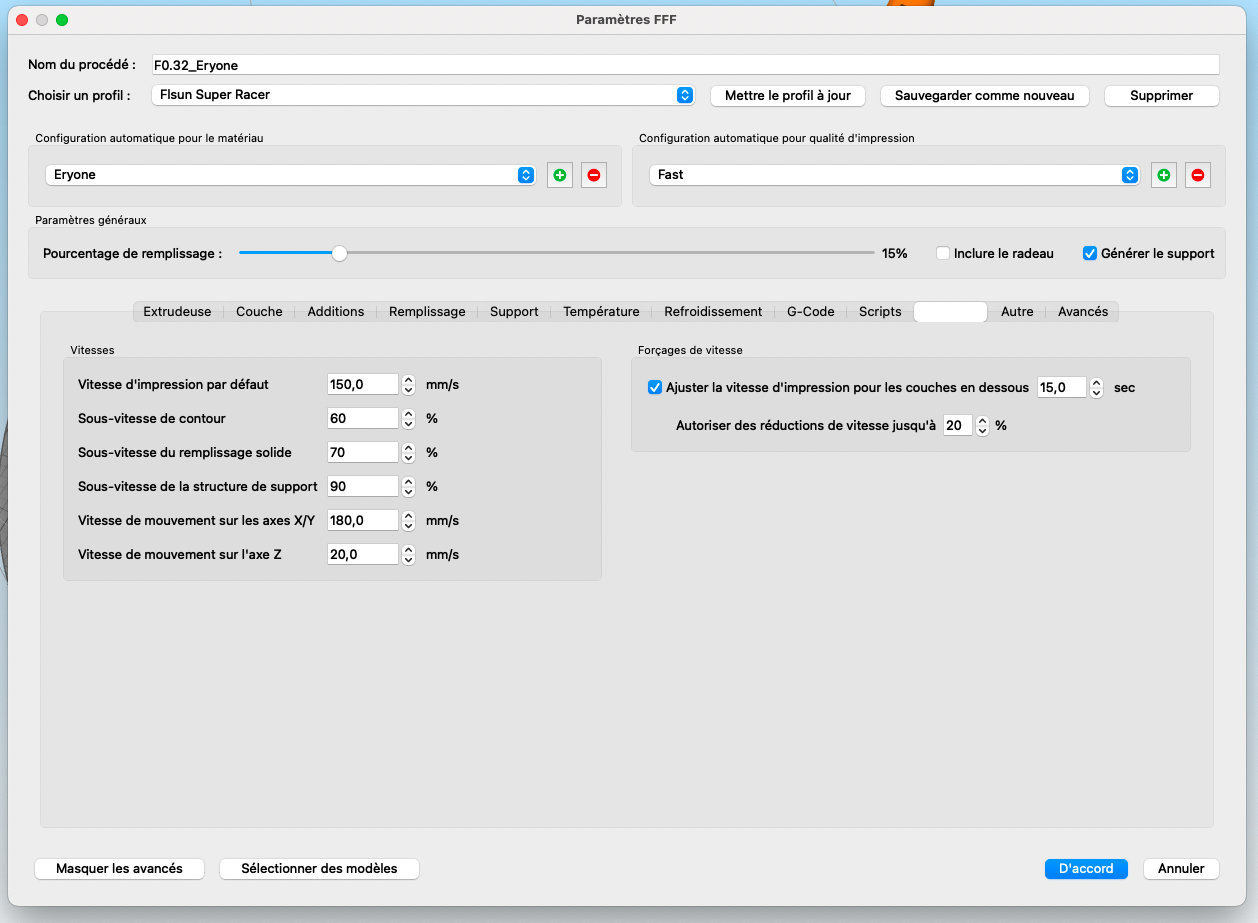The image size is (1258, 923).
Task: Add a new print quality with green plus
Action: (x=1164, y=175)
